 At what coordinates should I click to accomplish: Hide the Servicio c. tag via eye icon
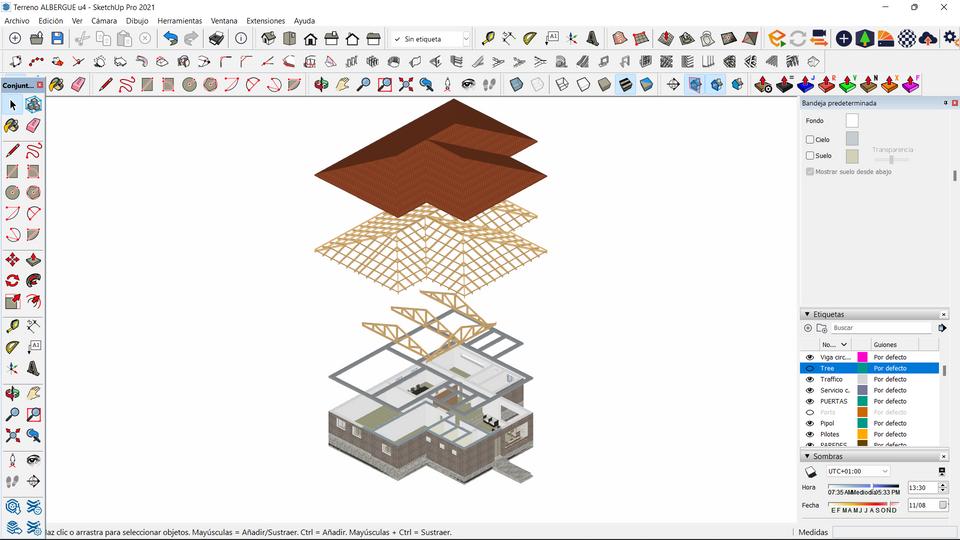pyautogui.click(x=809, y=390)
